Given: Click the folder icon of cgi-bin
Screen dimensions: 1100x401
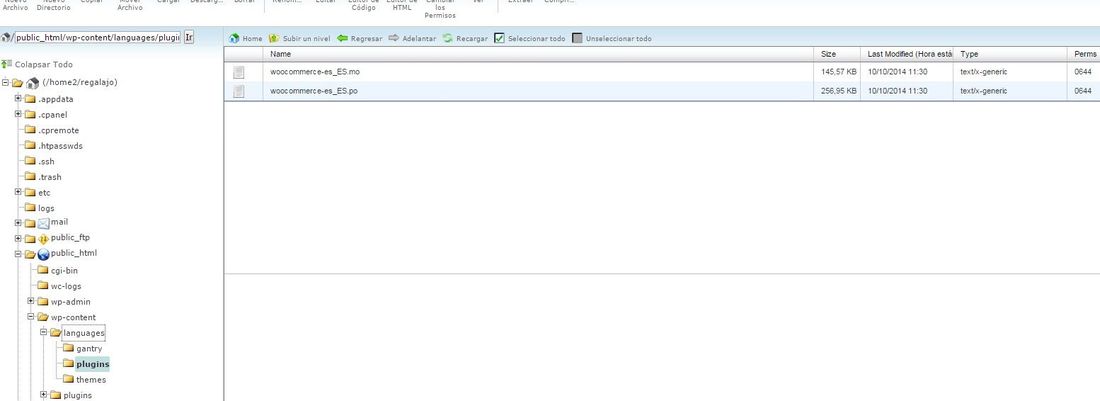Looking at the screenshot, I should click(x=43, y=270).
